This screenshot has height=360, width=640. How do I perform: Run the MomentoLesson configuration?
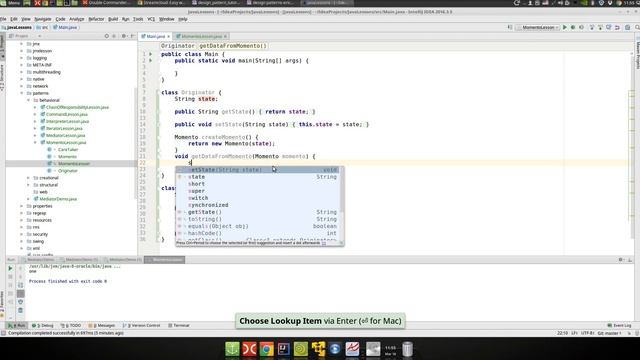click(x=565, y=27)
